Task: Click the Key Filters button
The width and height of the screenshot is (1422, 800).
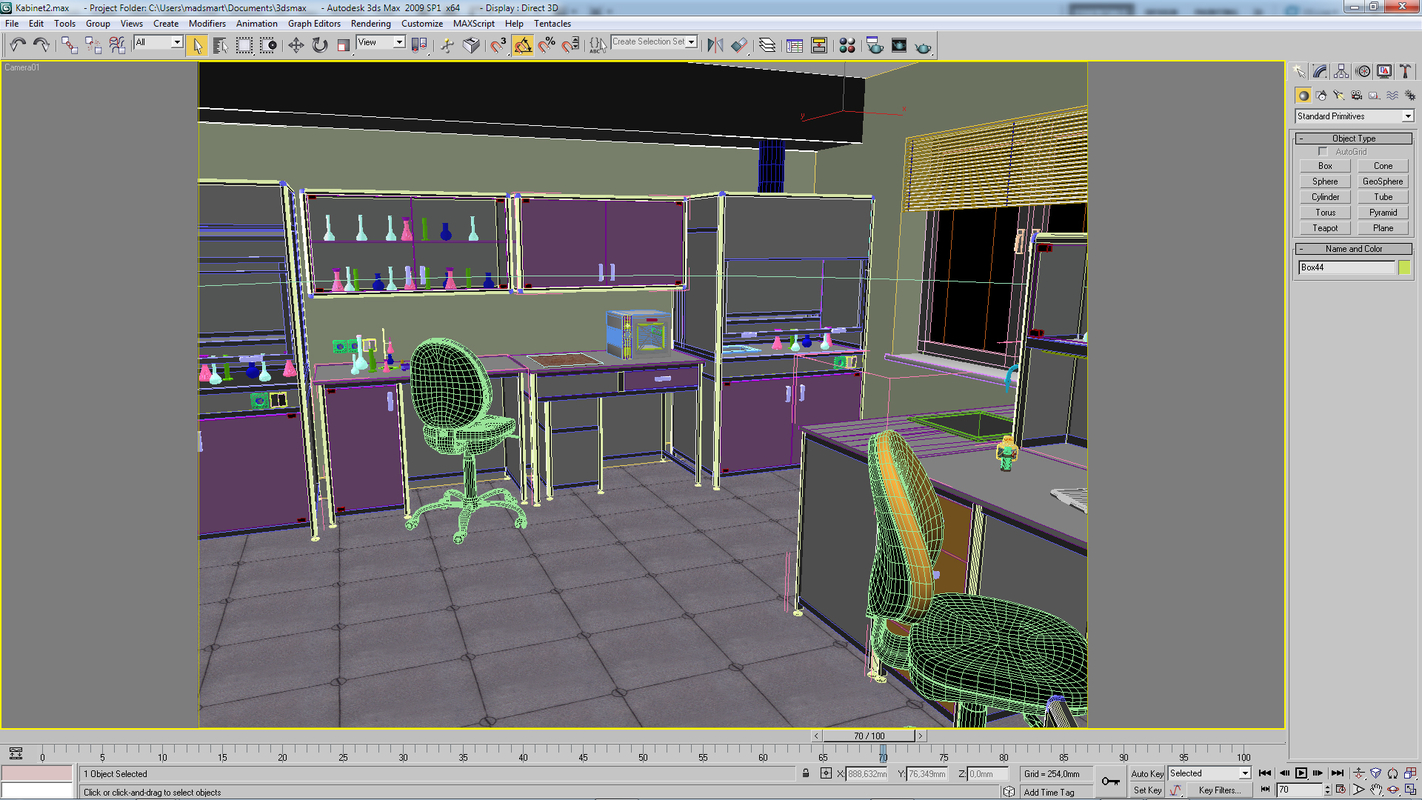Action: [x=1222, y=790]
